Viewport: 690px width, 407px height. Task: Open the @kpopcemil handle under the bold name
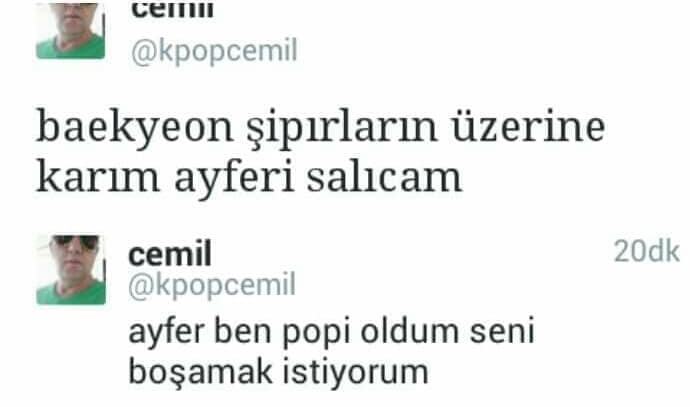[212, 286]
